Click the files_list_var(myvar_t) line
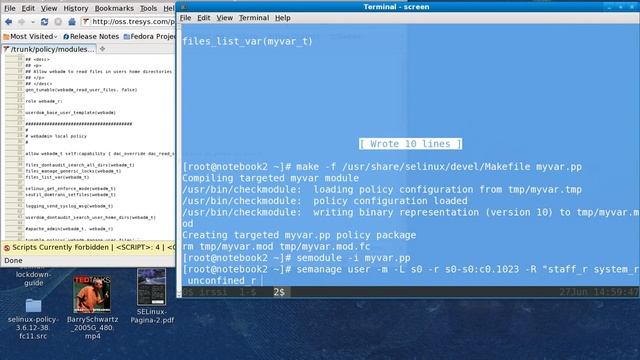The image size is (640, 360). coord(247,41)
